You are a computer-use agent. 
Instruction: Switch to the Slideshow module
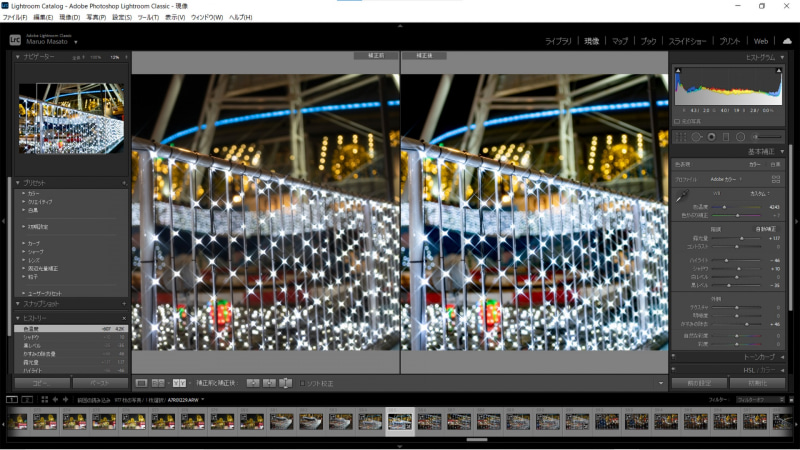[x=687, y=41]
